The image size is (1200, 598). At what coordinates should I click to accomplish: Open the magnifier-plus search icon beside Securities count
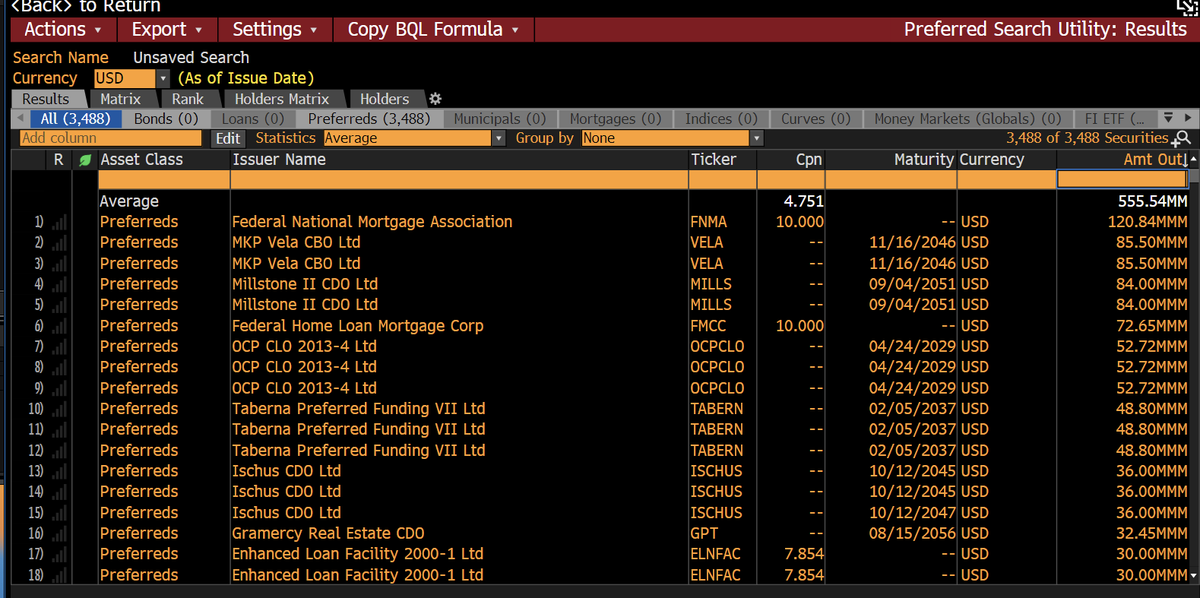tap(1182, 138)
